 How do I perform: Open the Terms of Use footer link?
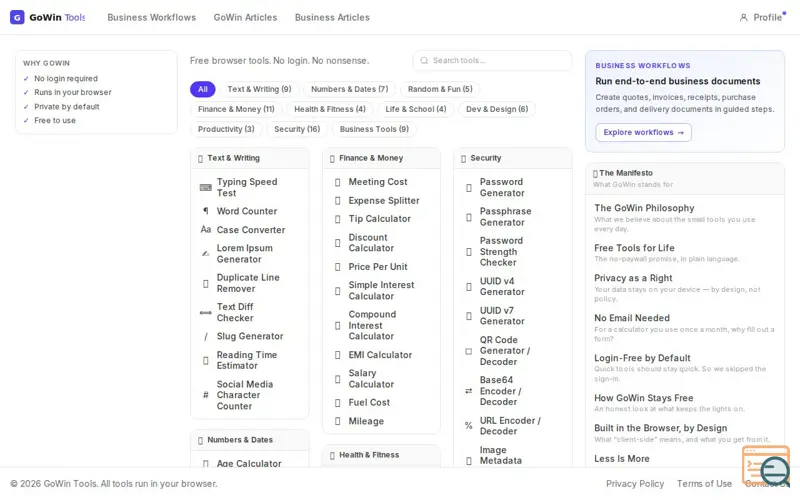tap(704, 484)
